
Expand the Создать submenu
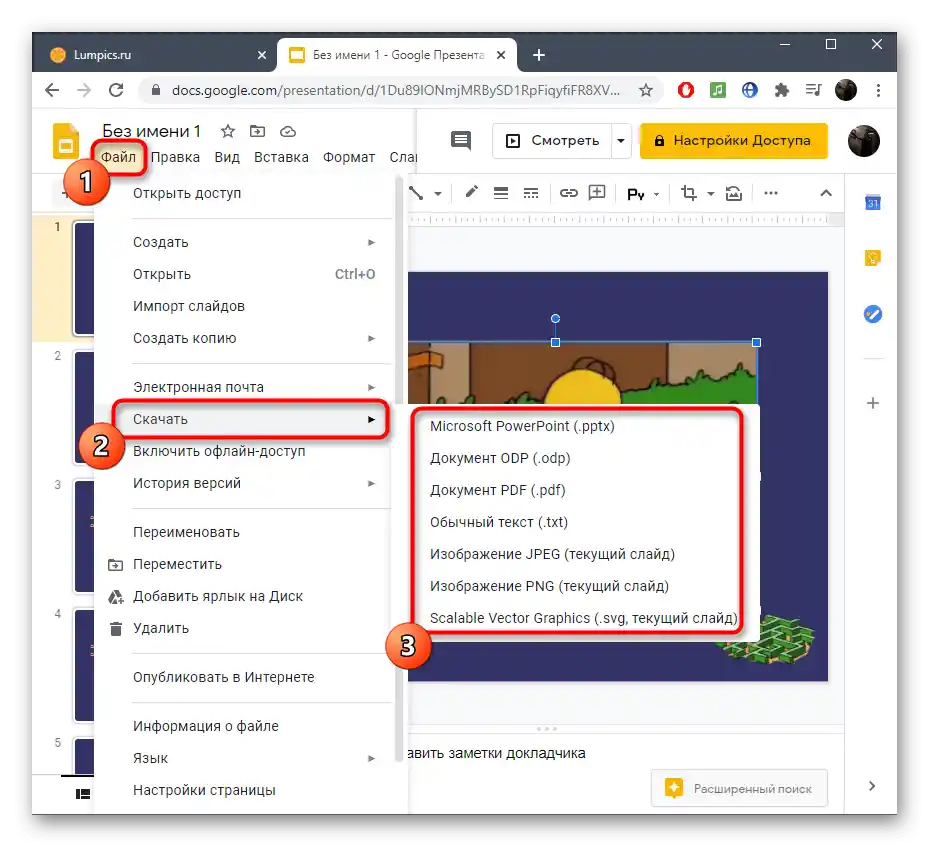[x=371, y=242]
